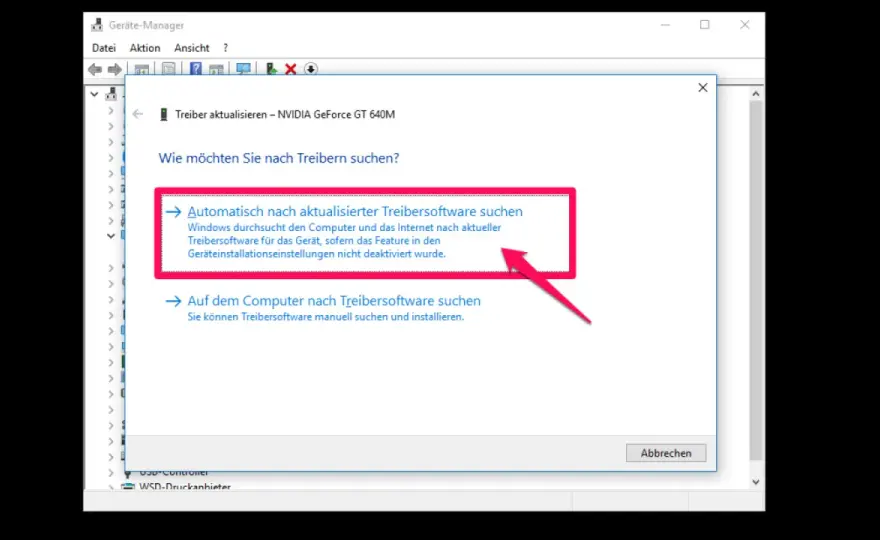Select the USB-Controller tree entry

(x=173, y=473)
